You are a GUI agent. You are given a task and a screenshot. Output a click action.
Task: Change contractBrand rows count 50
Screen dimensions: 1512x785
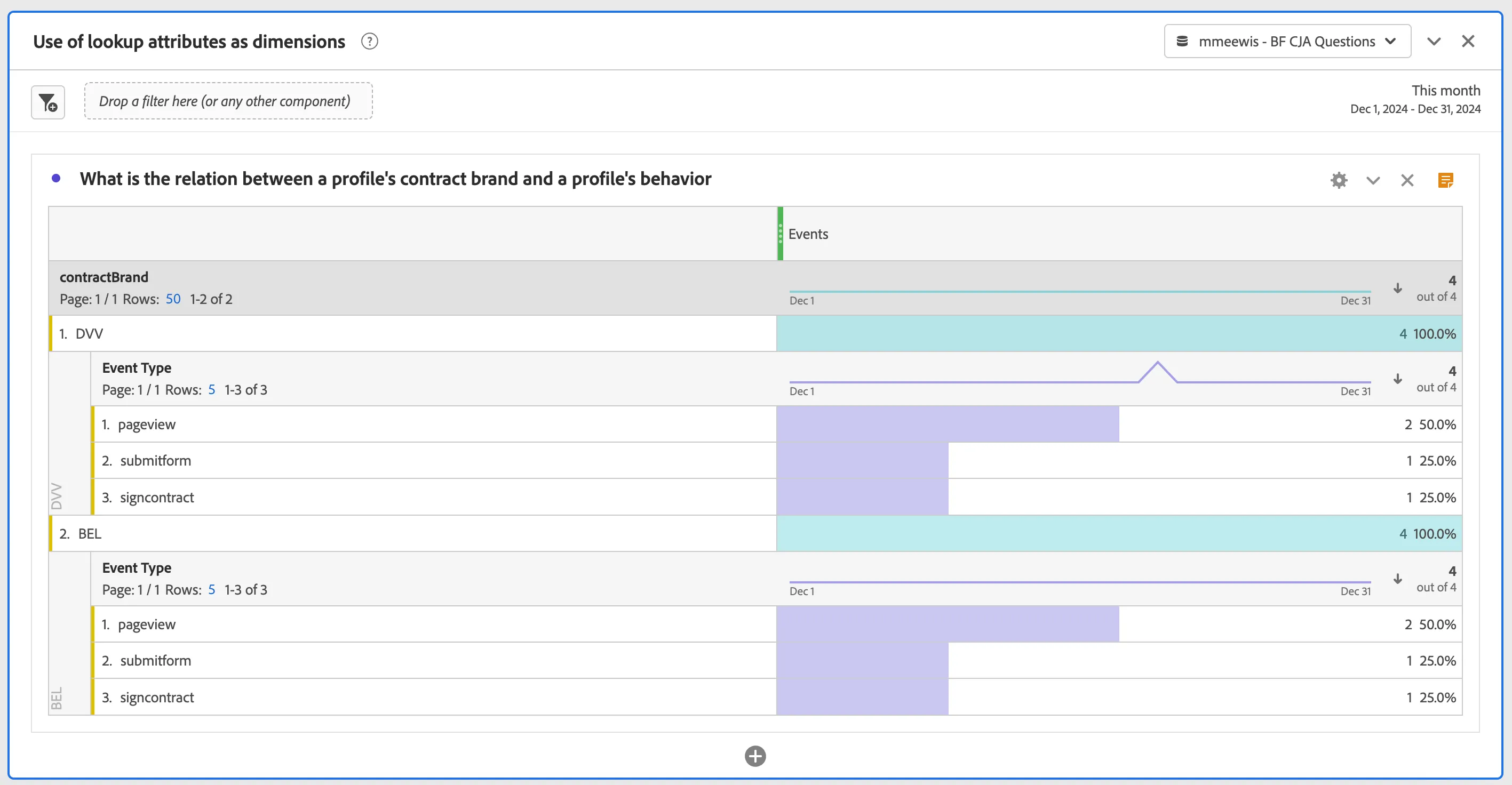[x=173, y=299]
